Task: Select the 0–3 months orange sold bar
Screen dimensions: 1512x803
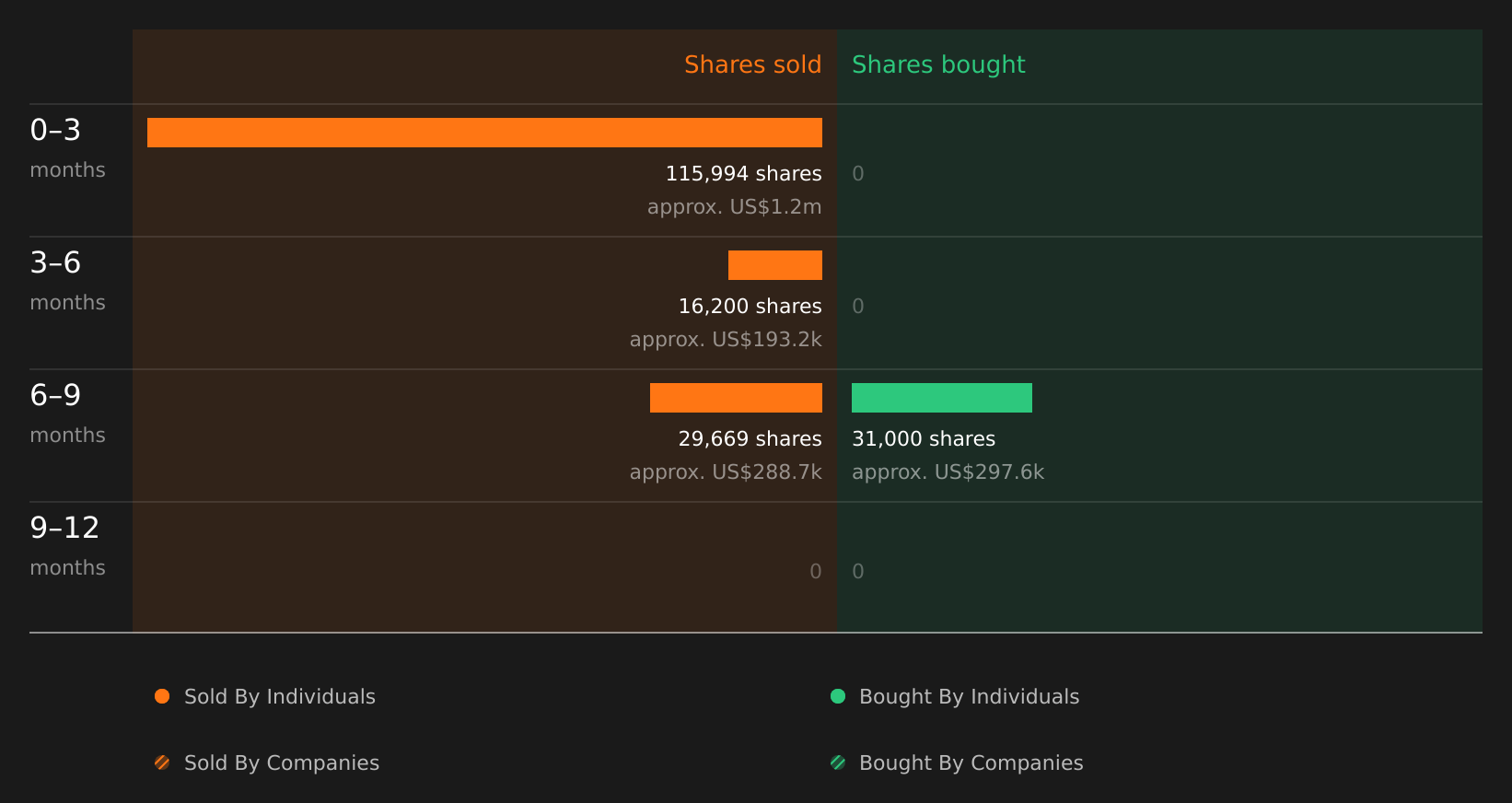Action: [484, 133]
